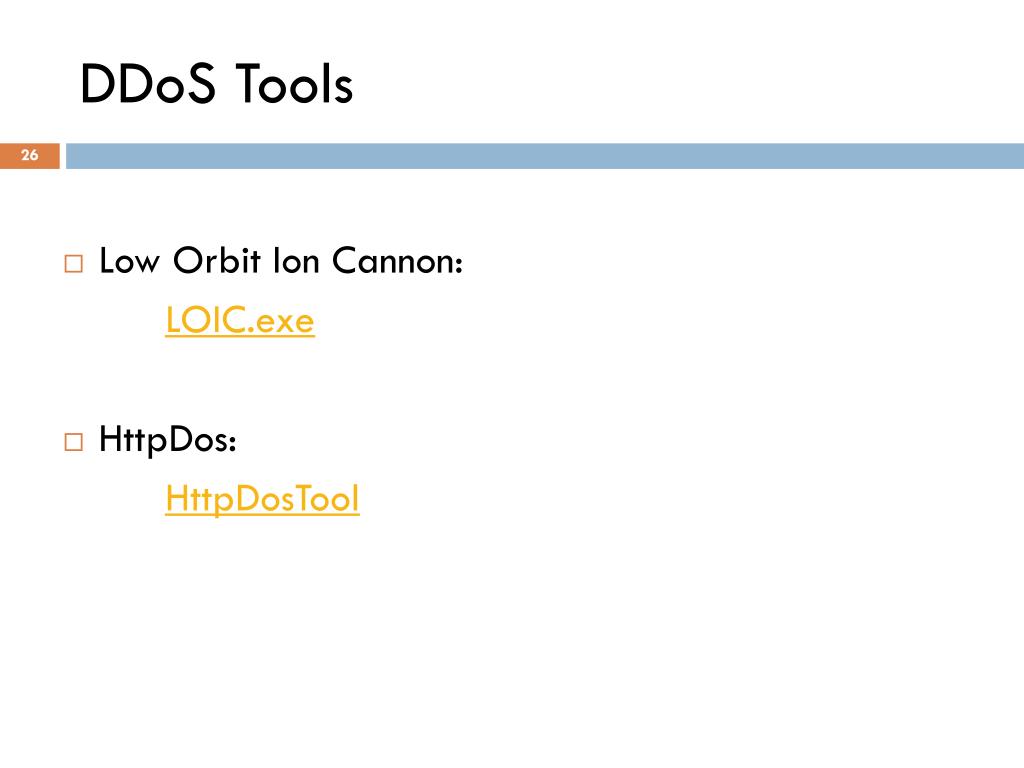Click the square bullet beside HttpDos

[x=74, y=442]
